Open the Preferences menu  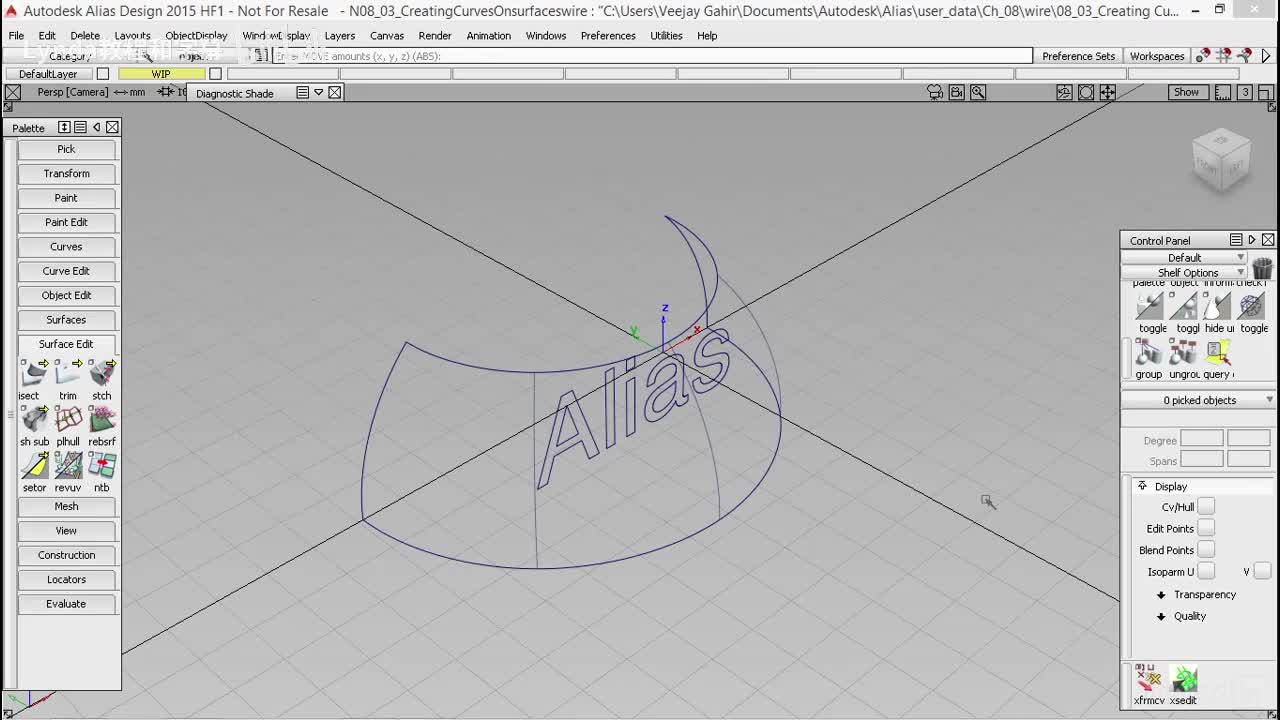(608, 35)
